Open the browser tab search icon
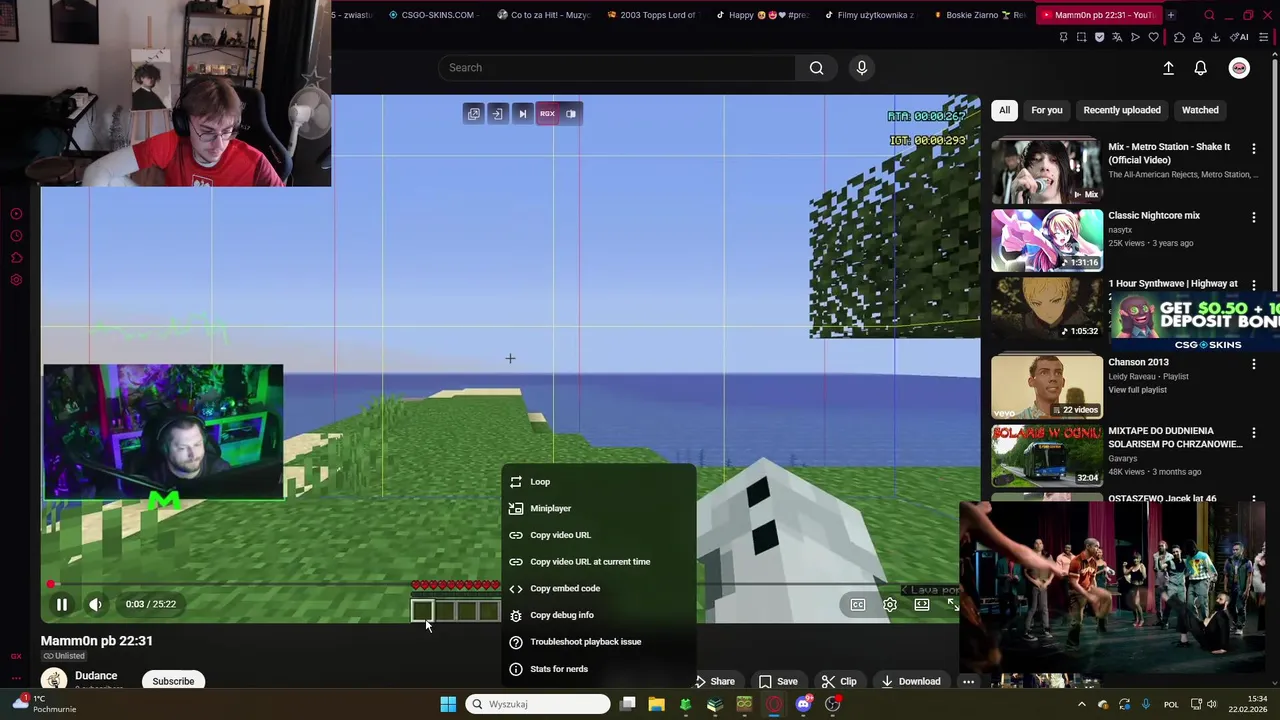The width and height of the screenshot is (1280, 720). [1209, 15]
